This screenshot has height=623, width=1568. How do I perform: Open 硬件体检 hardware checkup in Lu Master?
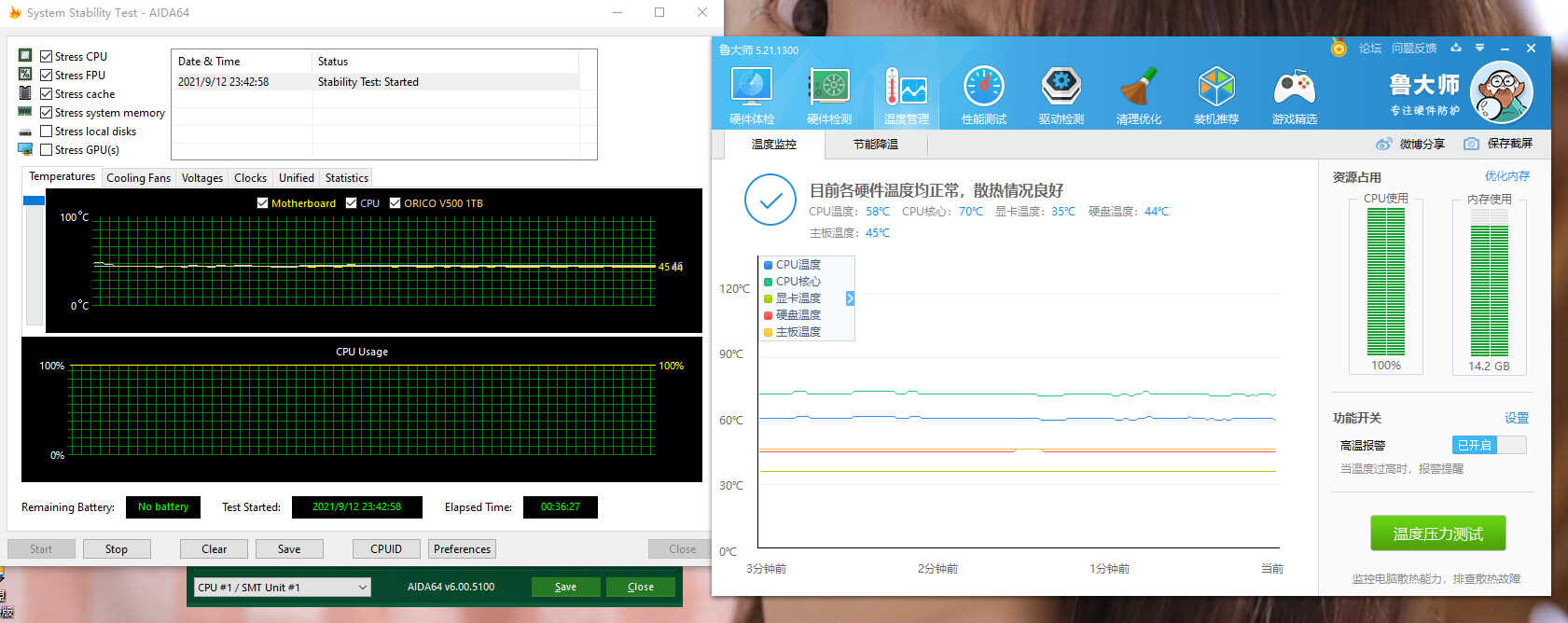point(752,95)
